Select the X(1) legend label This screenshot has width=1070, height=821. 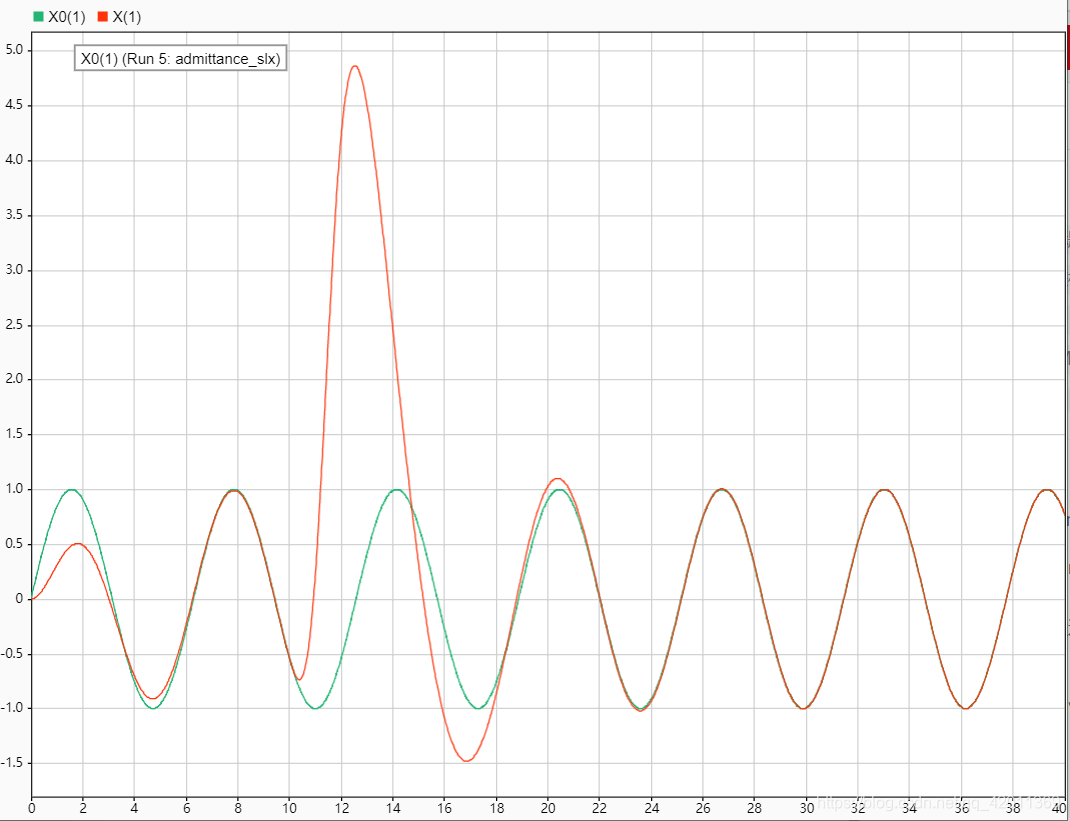(127, 17)
